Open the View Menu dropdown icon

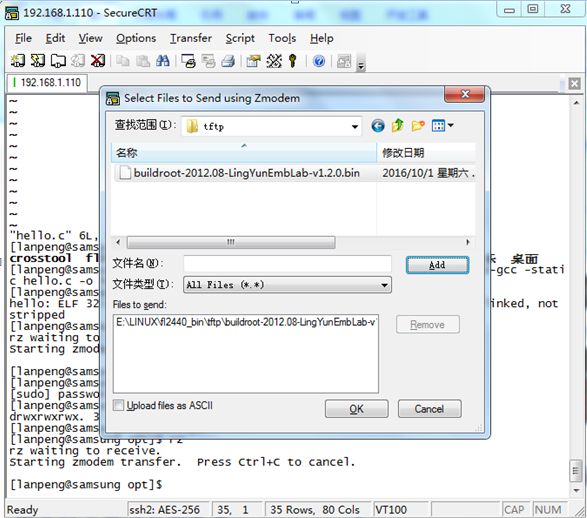(x=442, y=126)
